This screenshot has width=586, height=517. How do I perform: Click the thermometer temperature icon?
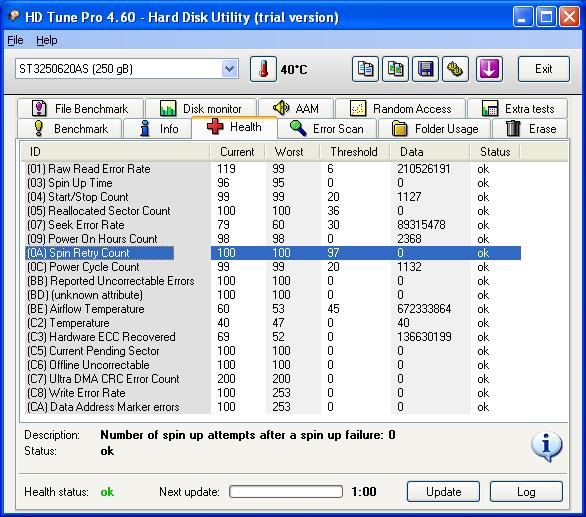pos(263,69)
